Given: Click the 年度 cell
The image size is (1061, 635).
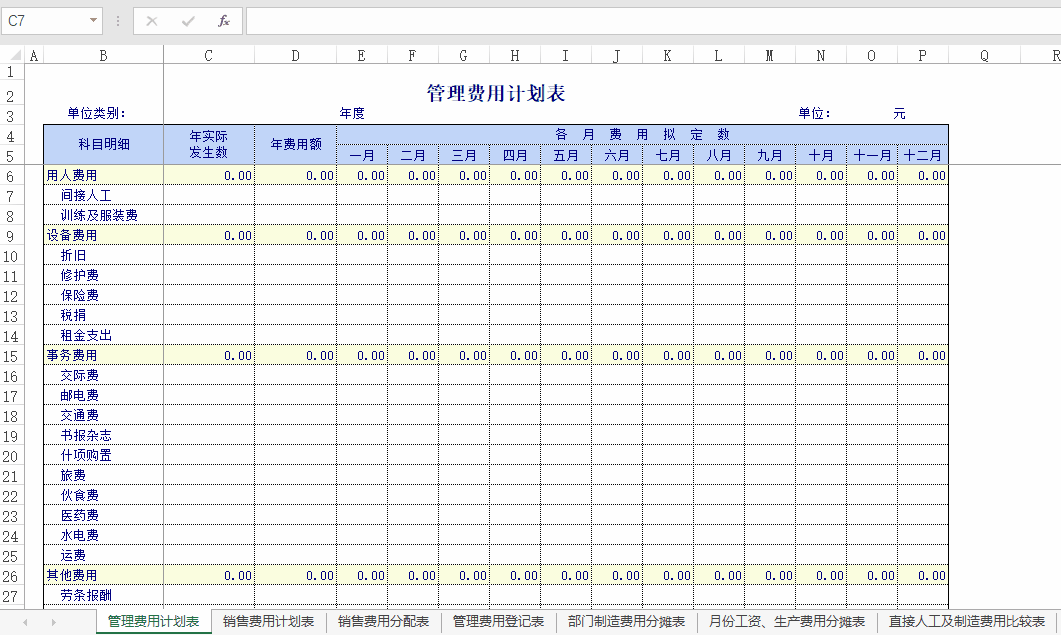Looking at the screenshot, I should [352, 113].
